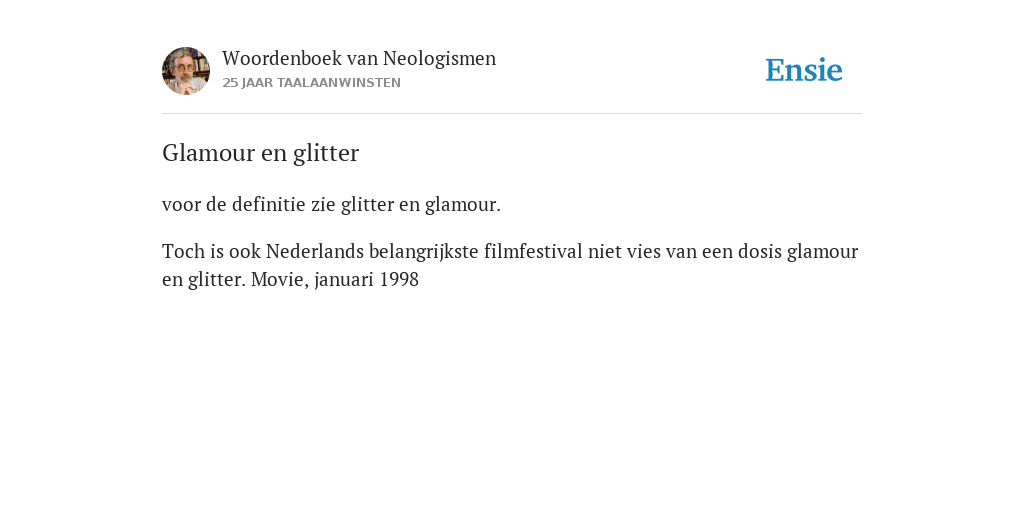Image resolution: width=1024 pixels, height=512 pixels.
Task: Open the Woordenboek van Neologismen title
Action: pyautogui.click(x=359, y=58)
